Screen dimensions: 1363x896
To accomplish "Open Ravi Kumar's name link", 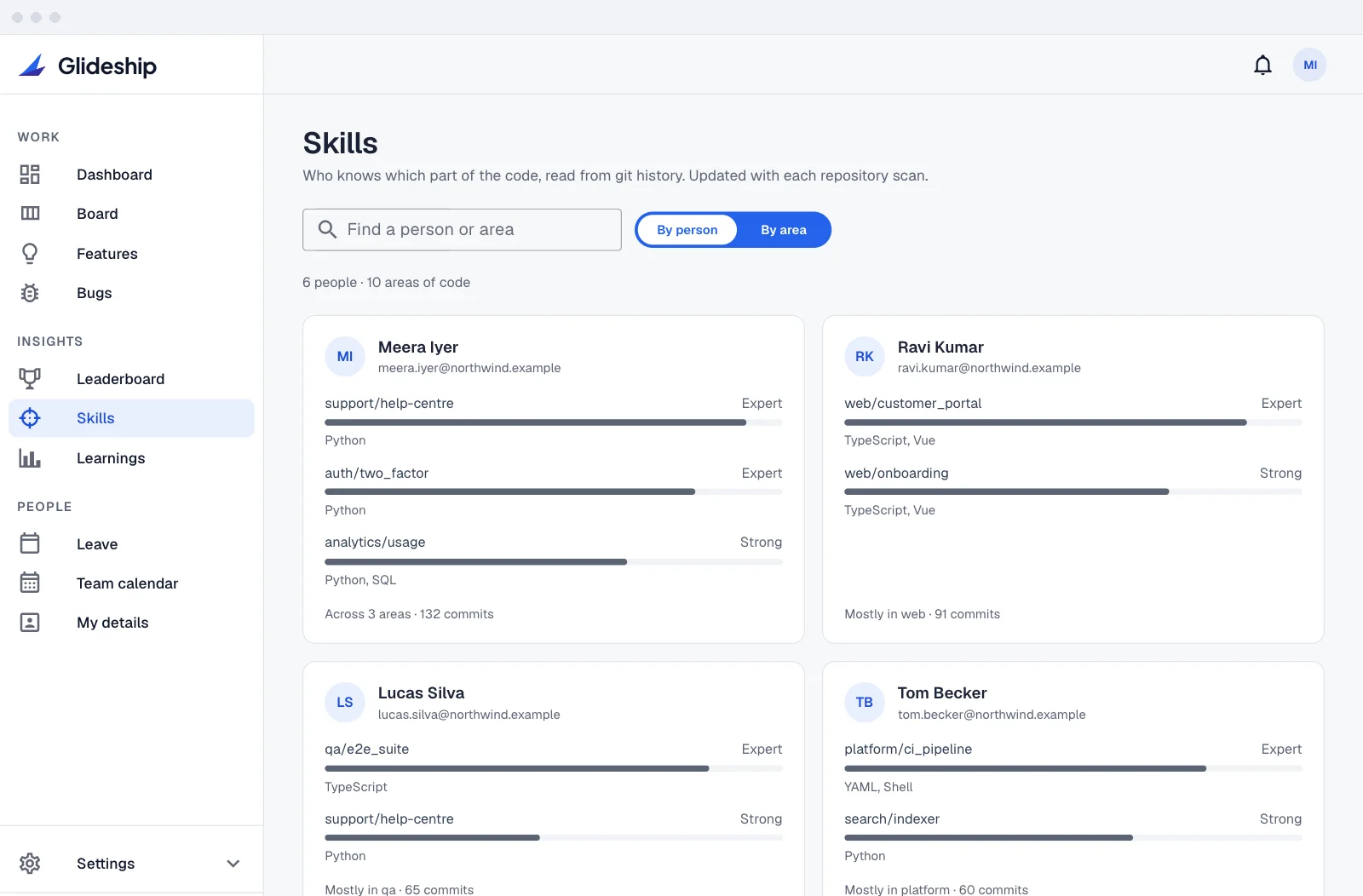I will point(940,347).
